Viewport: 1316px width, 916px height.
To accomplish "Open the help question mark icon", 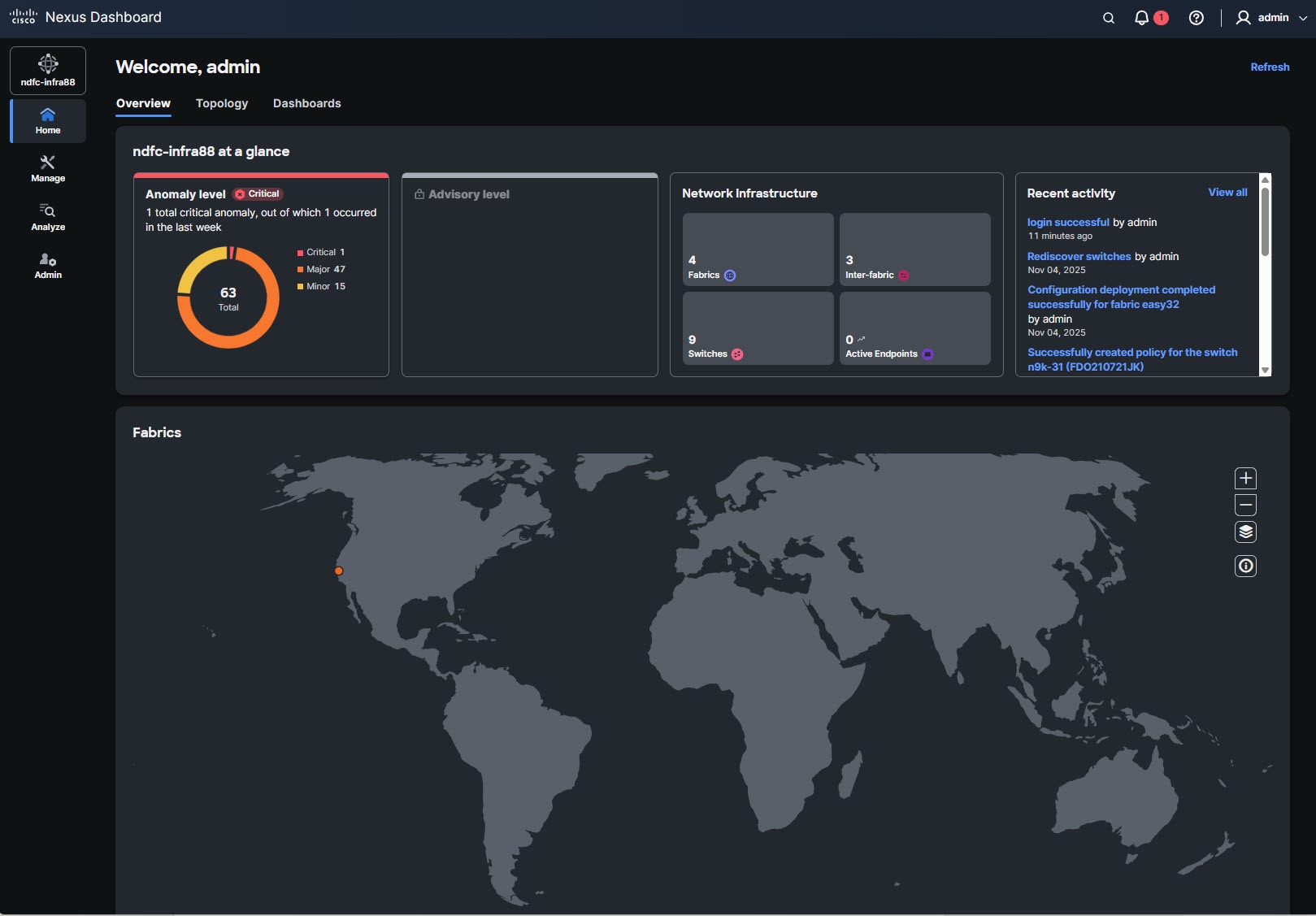I will click(1196, 18).
